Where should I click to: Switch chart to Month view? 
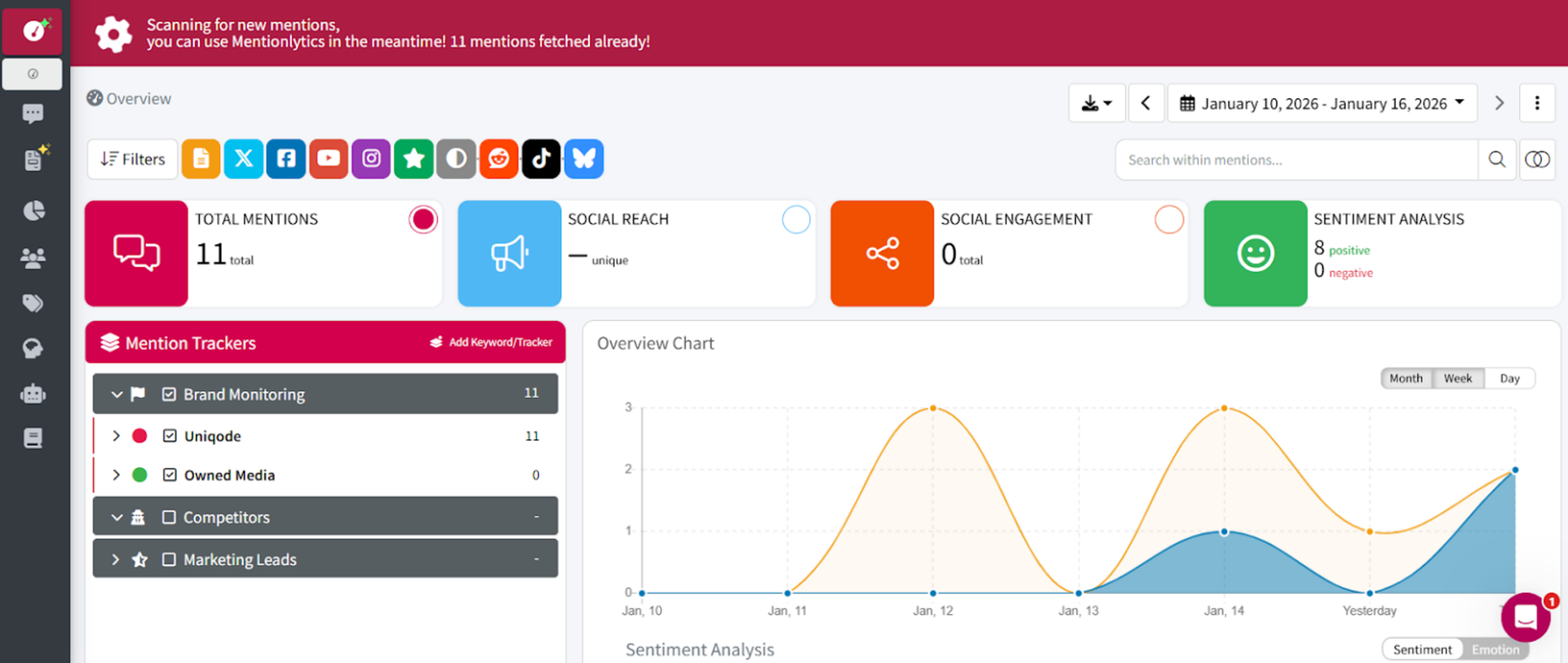(x=1406, y=378)
